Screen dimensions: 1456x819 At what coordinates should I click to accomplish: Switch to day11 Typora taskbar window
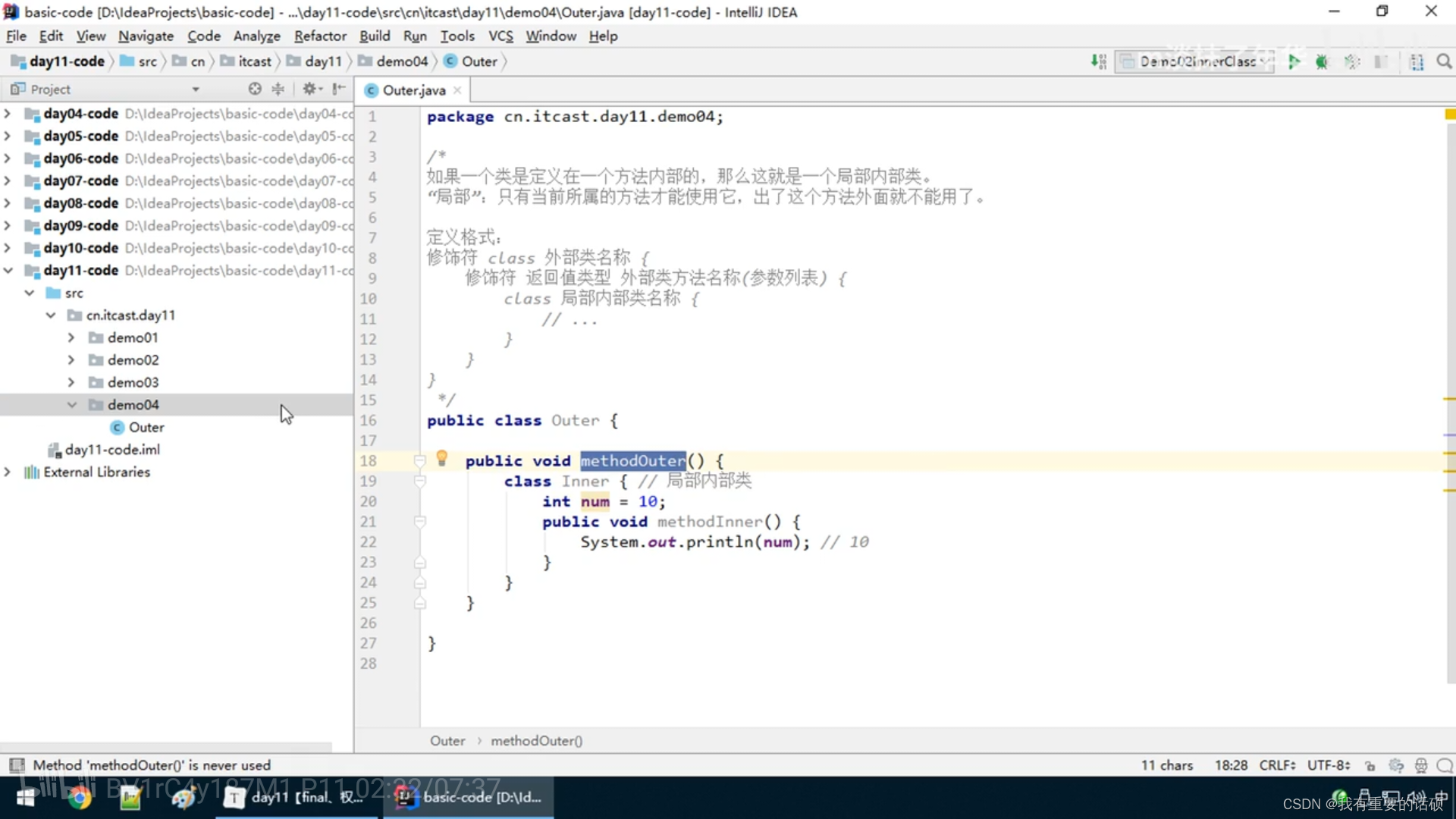[297, 798]
